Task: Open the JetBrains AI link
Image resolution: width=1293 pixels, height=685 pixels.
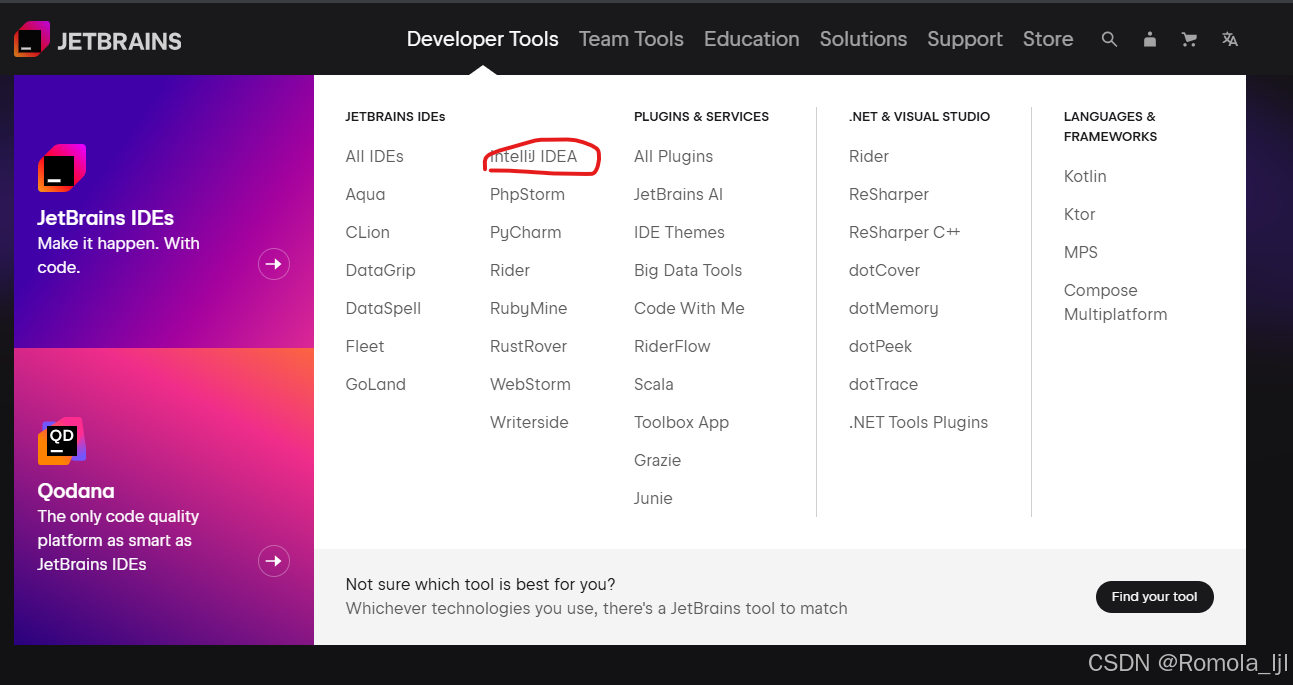Action: 679,194
